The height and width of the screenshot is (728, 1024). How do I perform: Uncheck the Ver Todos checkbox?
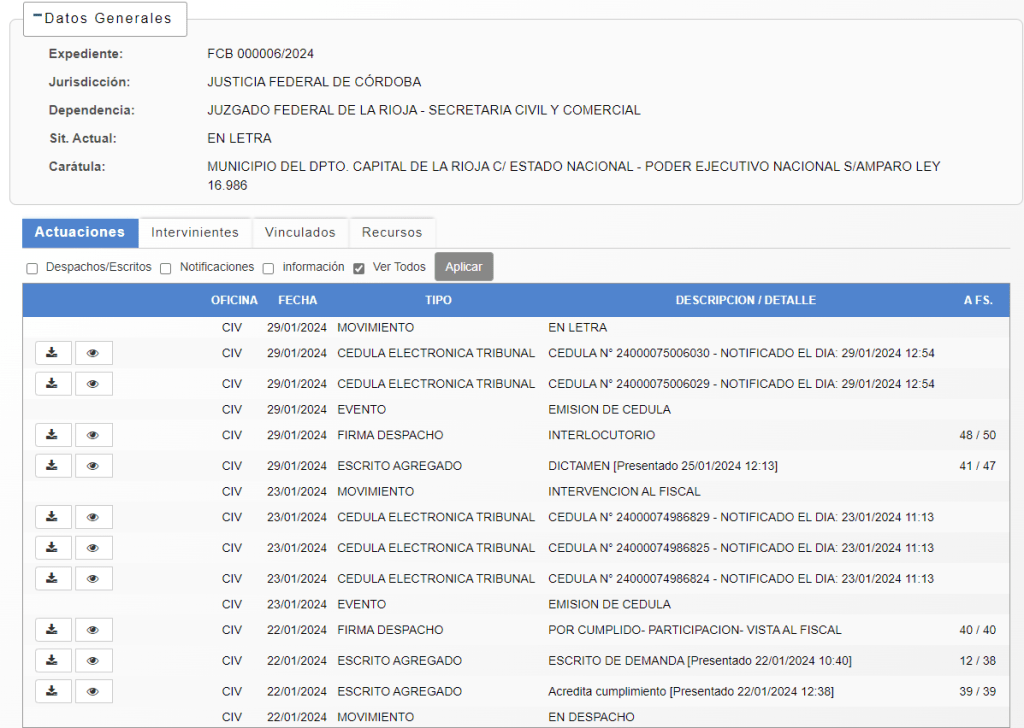click(x=359, y=268)
